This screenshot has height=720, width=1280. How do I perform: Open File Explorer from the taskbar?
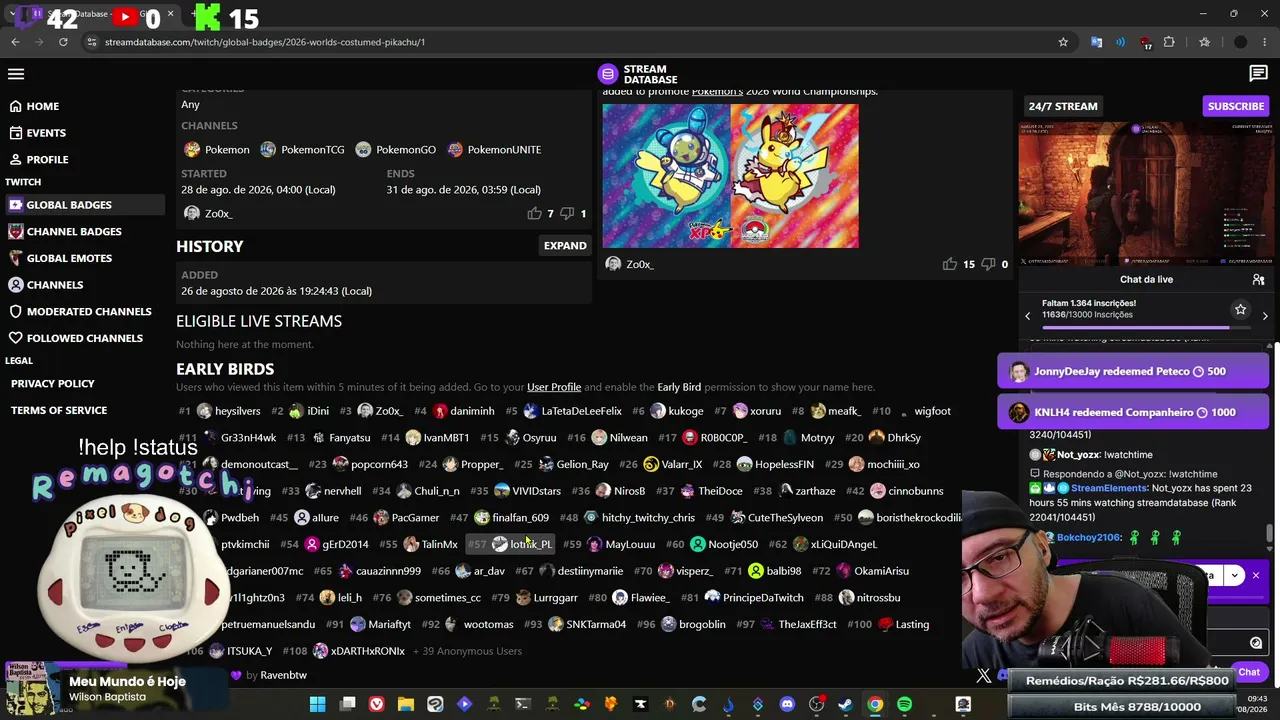[x=406, y=705]
